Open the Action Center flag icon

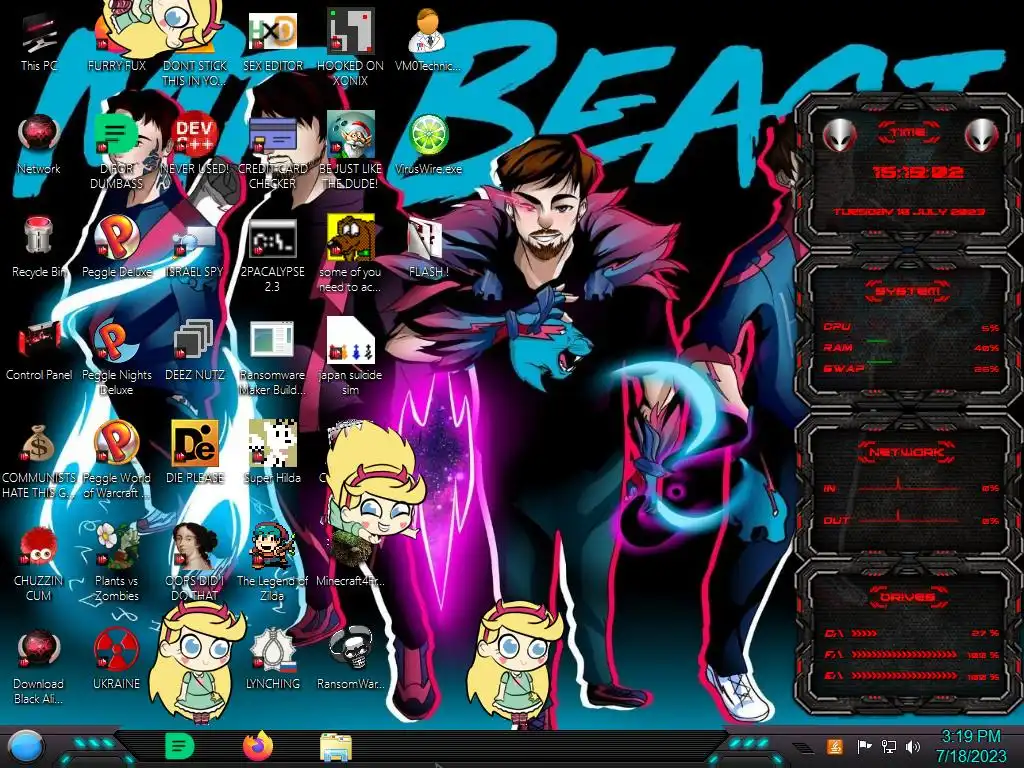[x=865, y=746]
